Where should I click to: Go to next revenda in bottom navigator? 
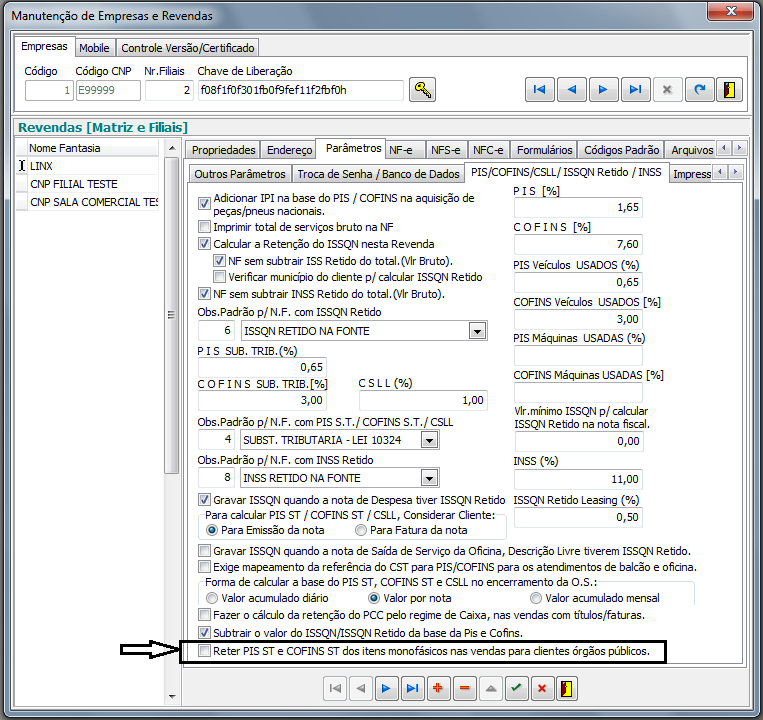tap(386, 688)
